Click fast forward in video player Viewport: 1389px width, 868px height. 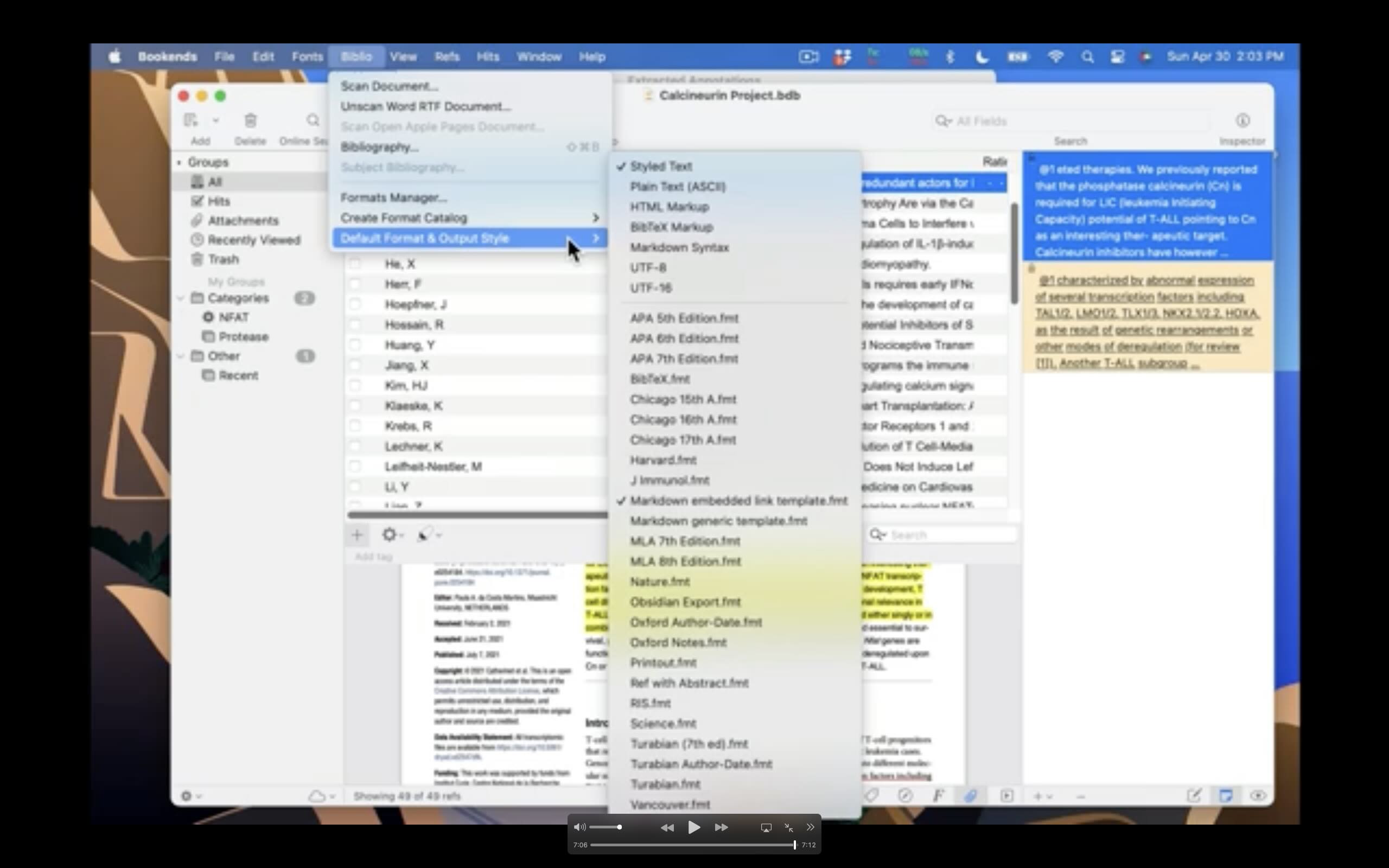(x=722, y=827)
